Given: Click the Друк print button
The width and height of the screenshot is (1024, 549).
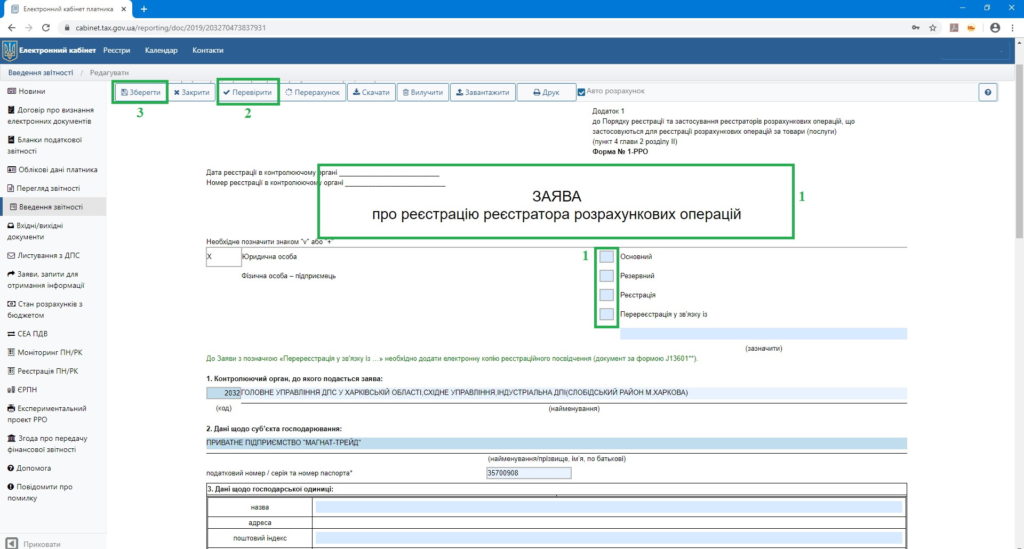Looking at the screenshot, I should (546, 92).
